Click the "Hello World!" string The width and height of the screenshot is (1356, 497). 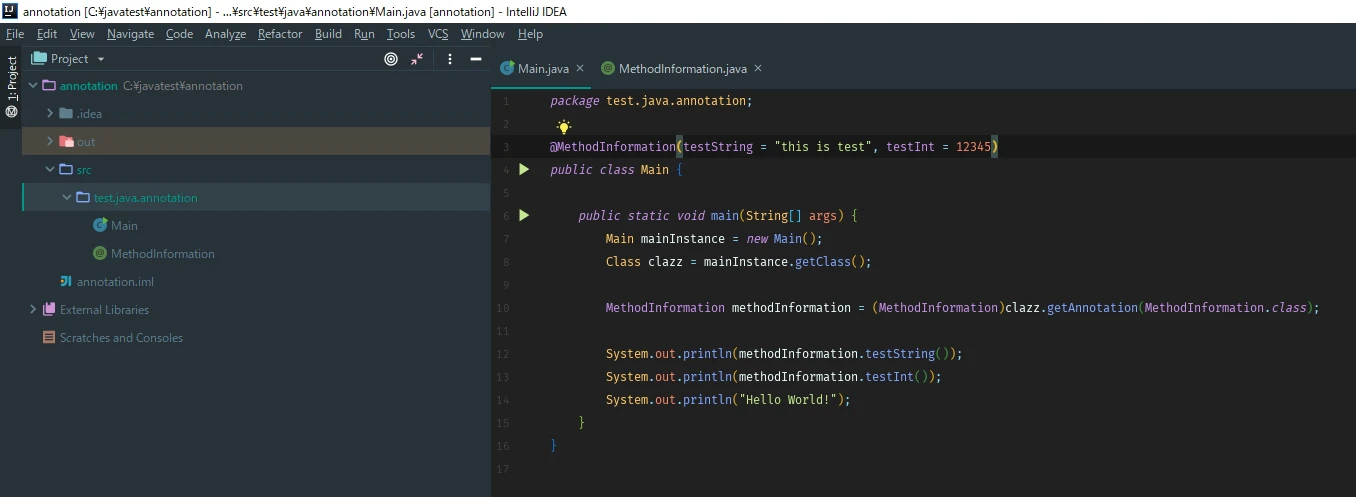click(x=790, y=400)
